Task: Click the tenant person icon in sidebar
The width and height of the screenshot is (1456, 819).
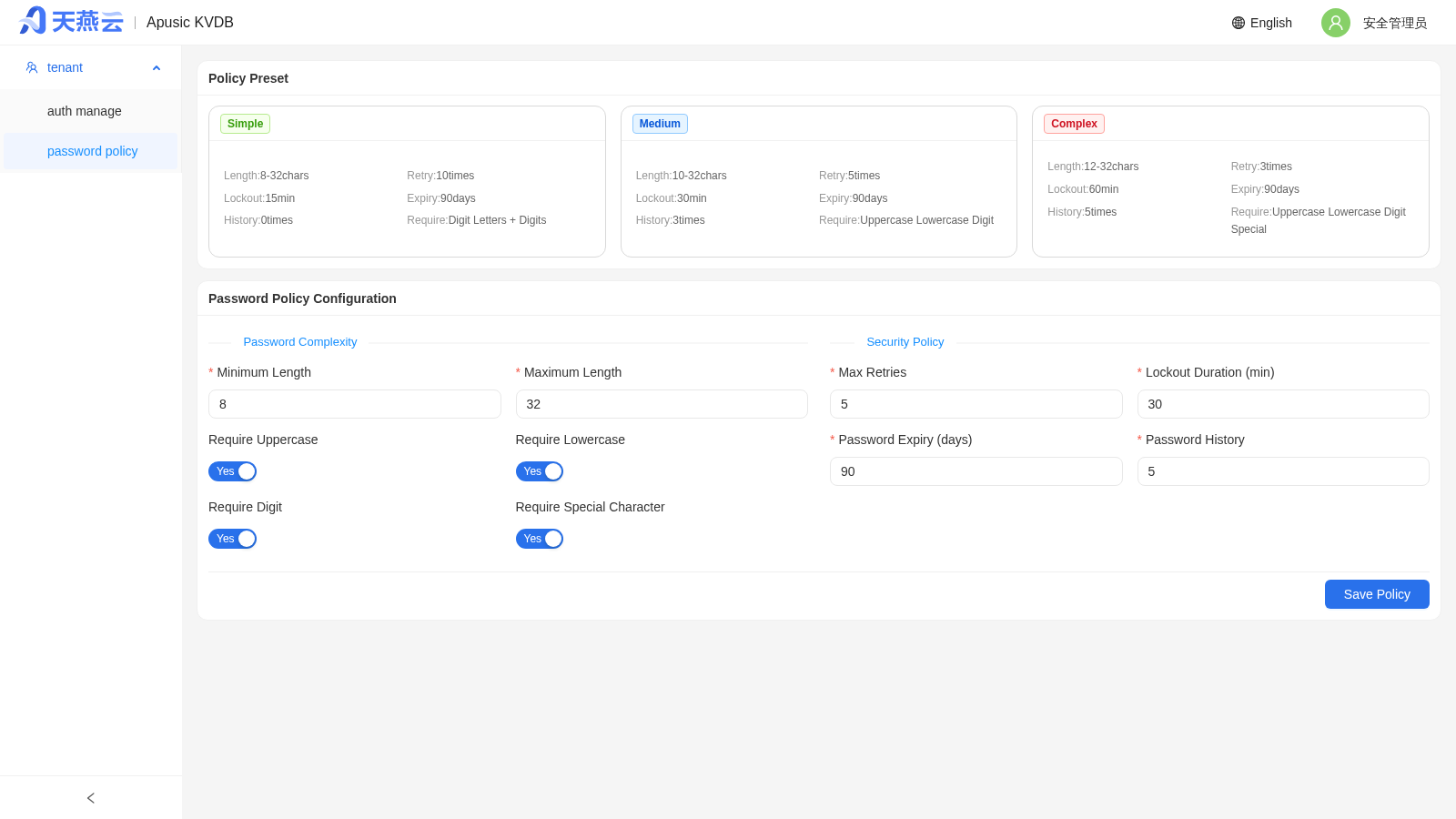Action: click(x=32, y=67)
